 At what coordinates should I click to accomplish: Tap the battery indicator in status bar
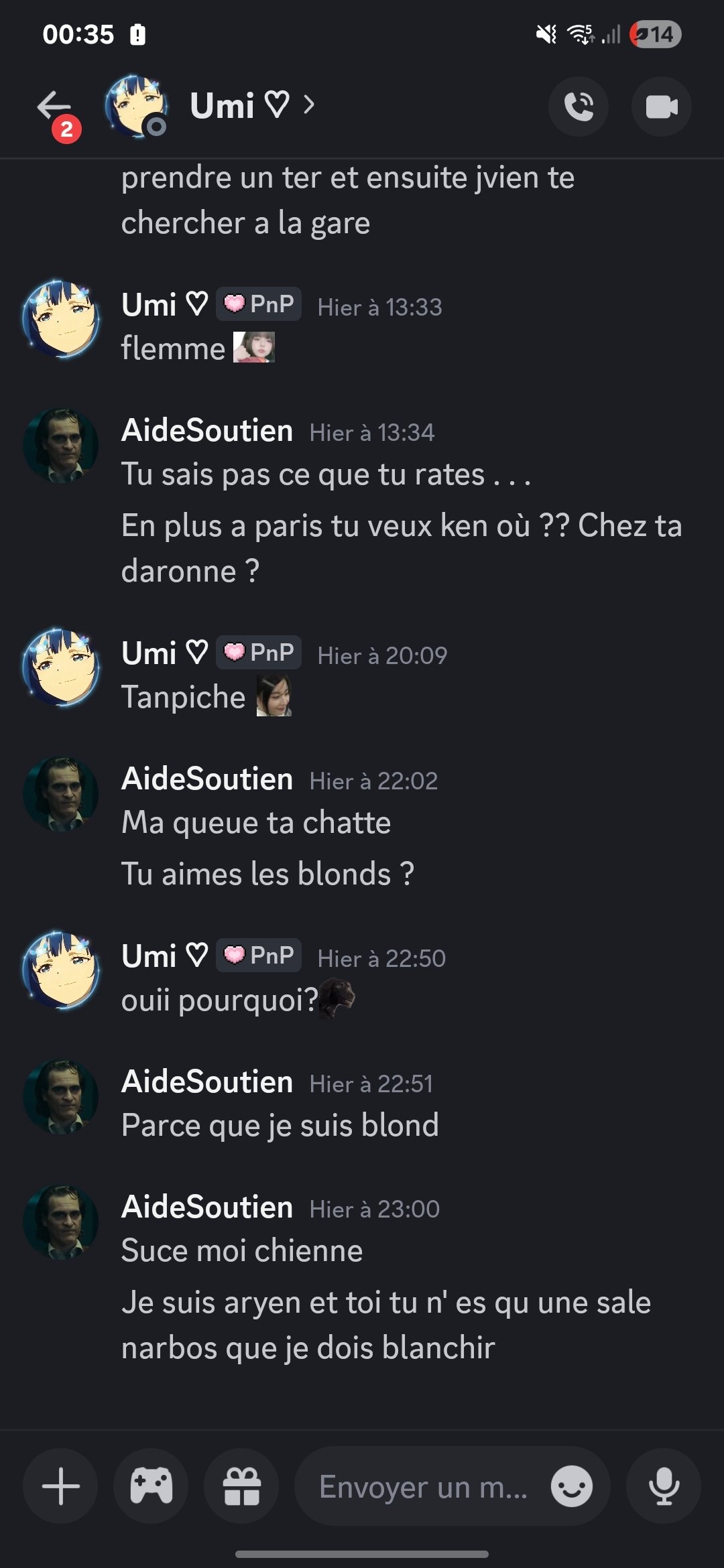(656, 34)
